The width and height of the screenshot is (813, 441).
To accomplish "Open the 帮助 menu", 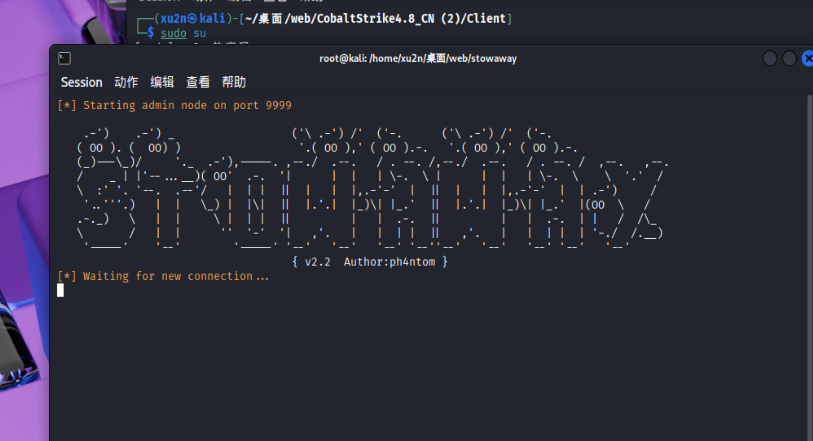I will (234, 82).
